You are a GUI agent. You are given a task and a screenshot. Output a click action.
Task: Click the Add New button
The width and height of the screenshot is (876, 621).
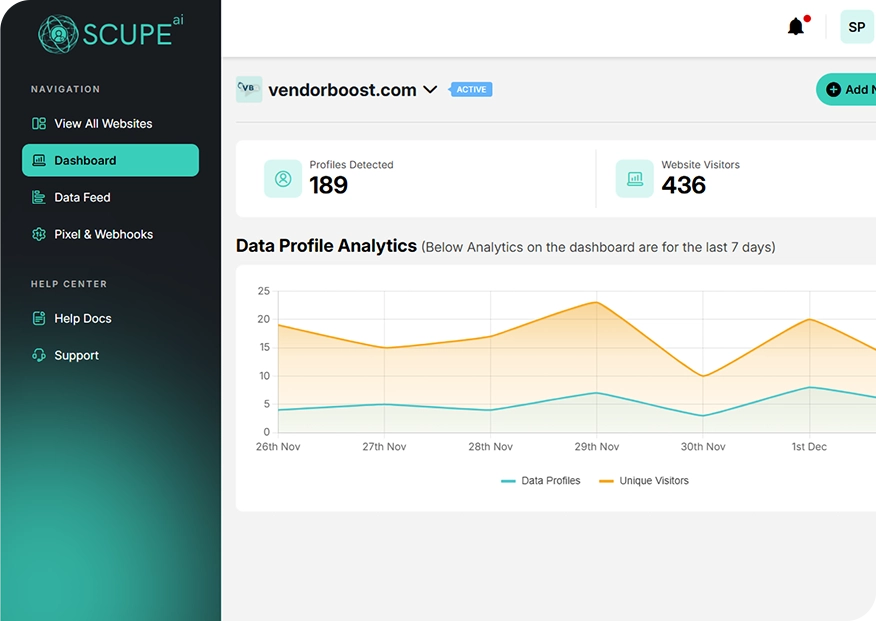point(850,90)
